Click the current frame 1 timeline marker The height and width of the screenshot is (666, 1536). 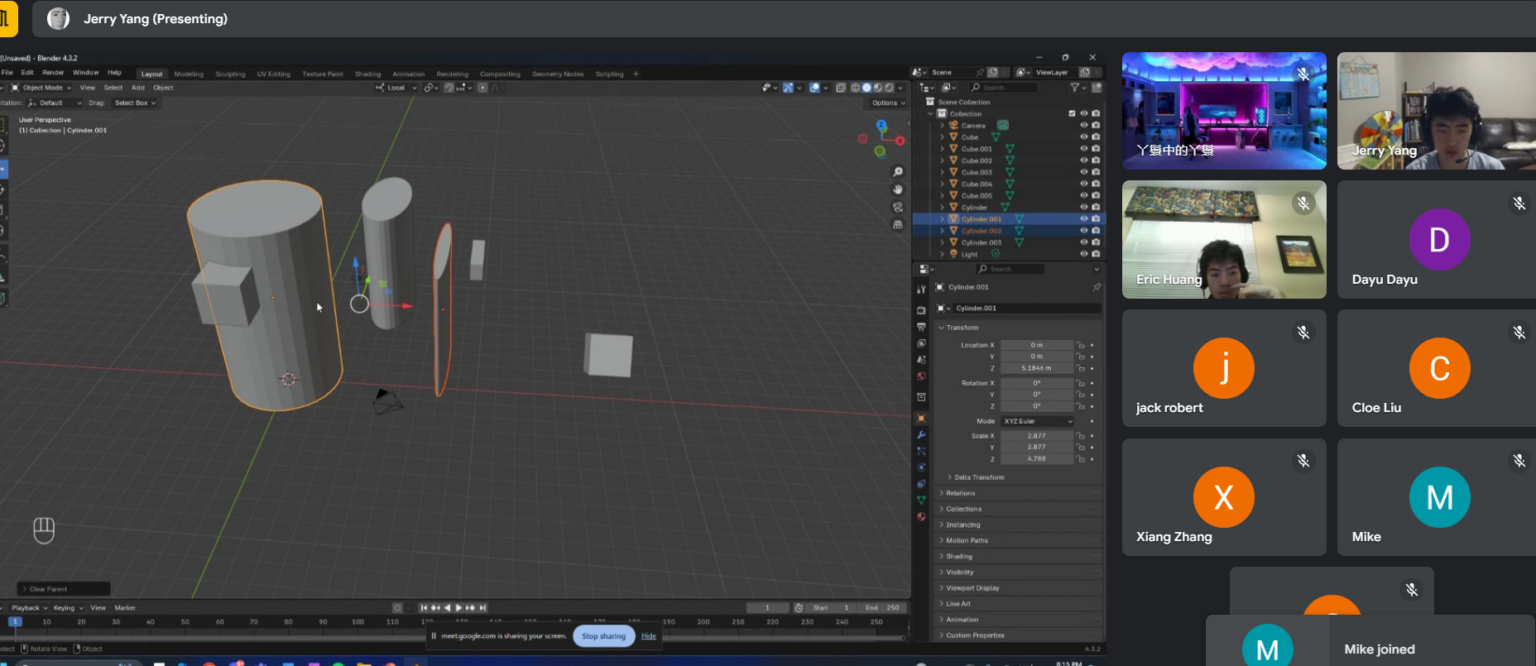(15, 622)
